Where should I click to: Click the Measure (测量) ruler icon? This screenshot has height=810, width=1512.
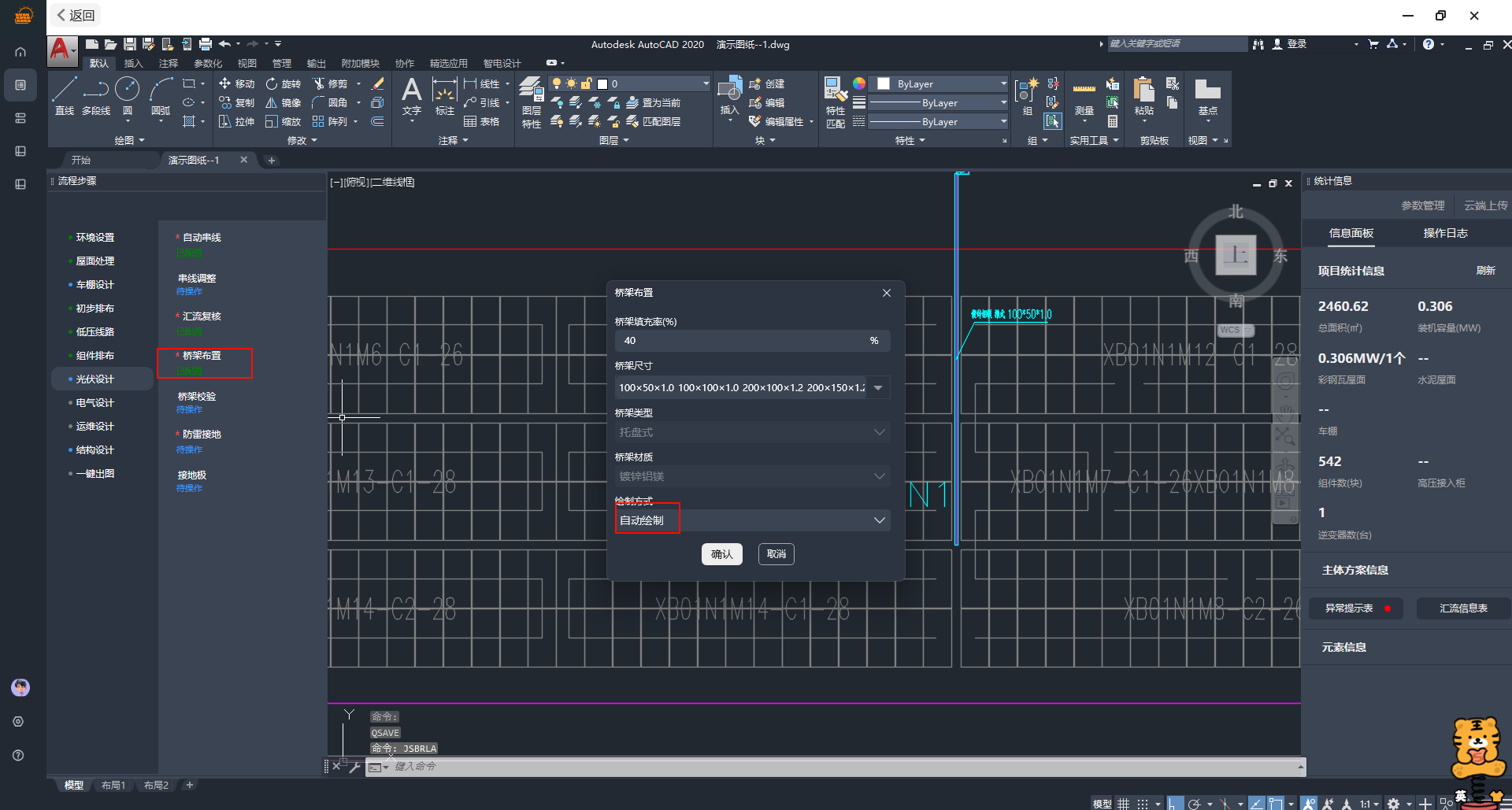(x=1084, y=91)
